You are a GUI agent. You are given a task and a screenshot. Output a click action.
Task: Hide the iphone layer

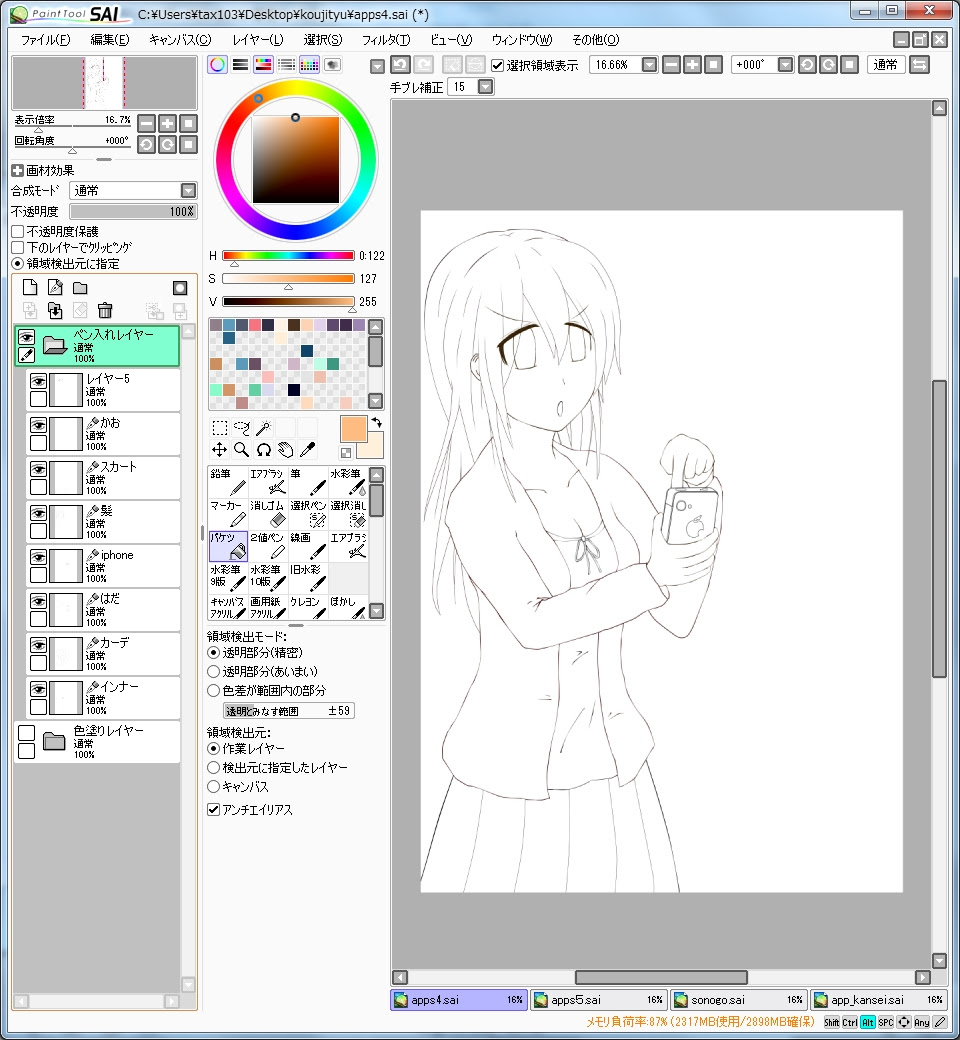pyautogui.click(x=38, y=557)
